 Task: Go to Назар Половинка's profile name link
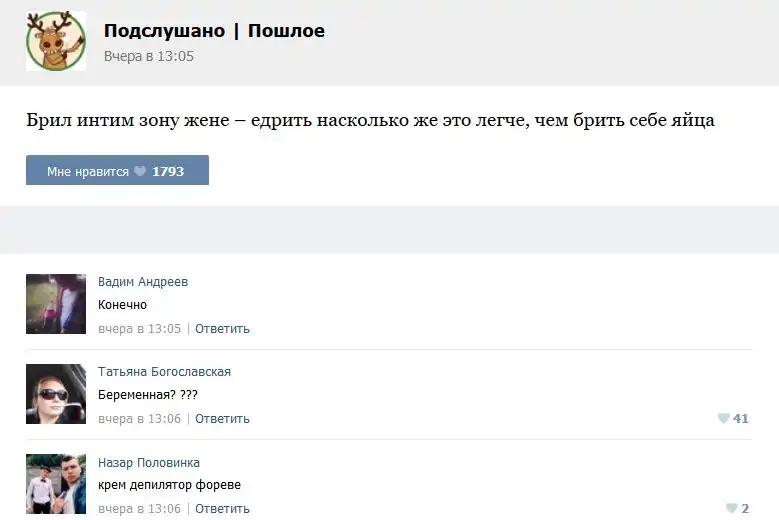click(149, 463)
